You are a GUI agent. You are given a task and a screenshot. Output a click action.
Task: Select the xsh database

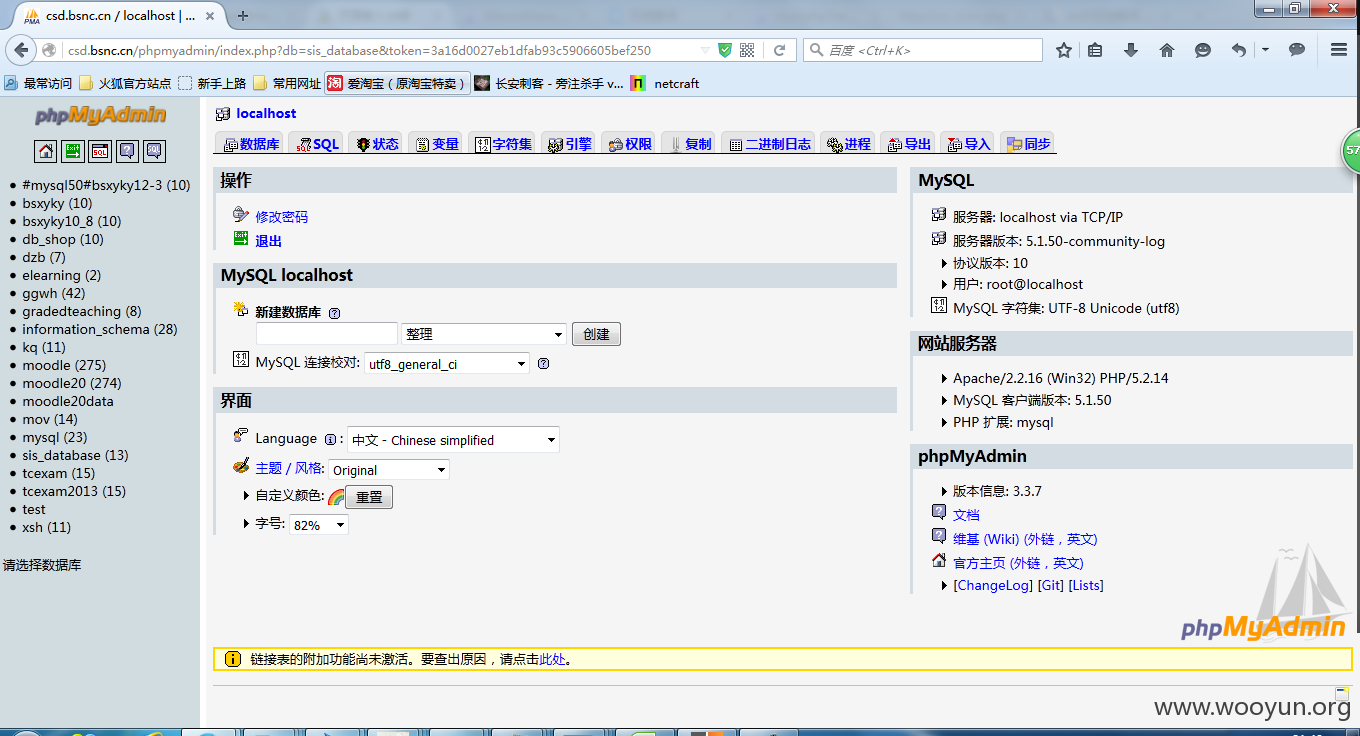pos(47,527)
